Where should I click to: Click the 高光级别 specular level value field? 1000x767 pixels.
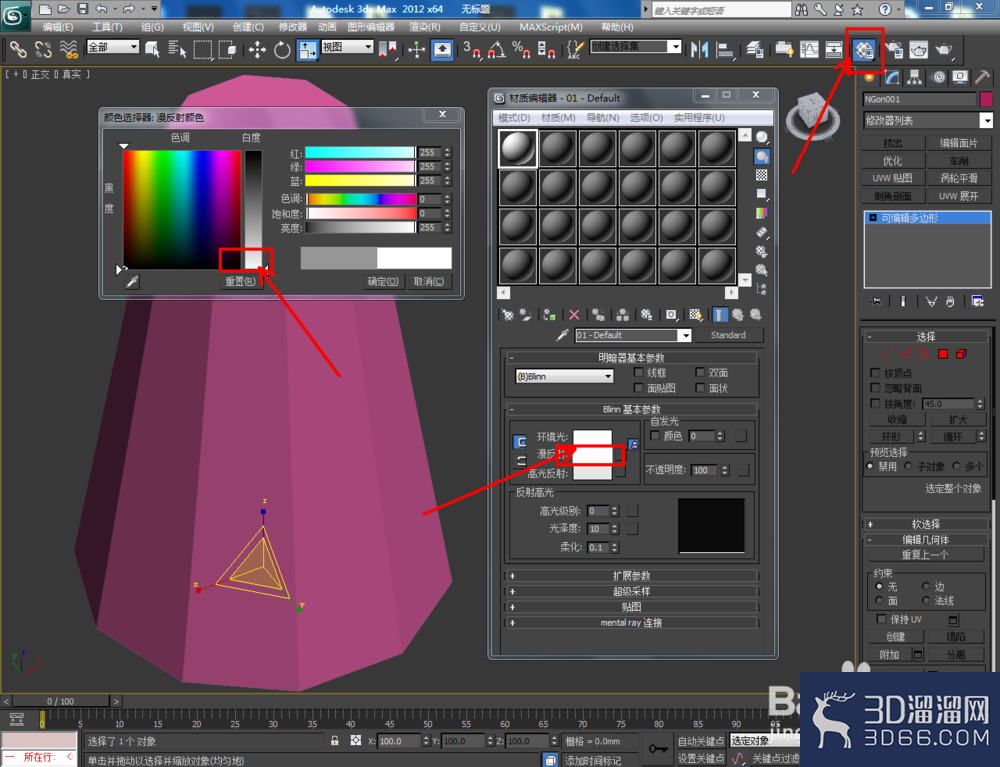(x=598, y=511)
